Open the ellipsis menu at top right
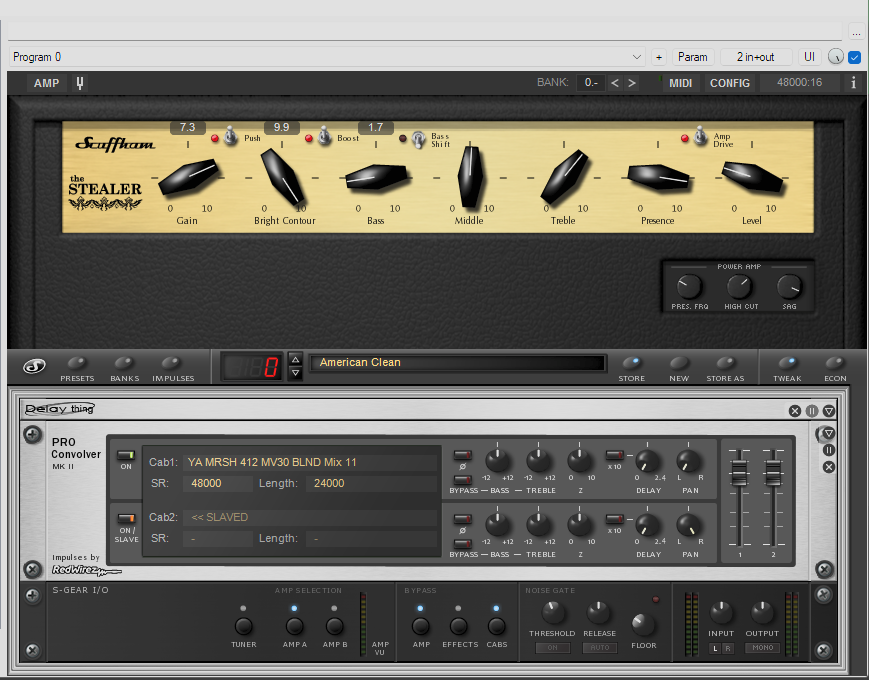This screenshot has width=869, height=680. point(856,33)
